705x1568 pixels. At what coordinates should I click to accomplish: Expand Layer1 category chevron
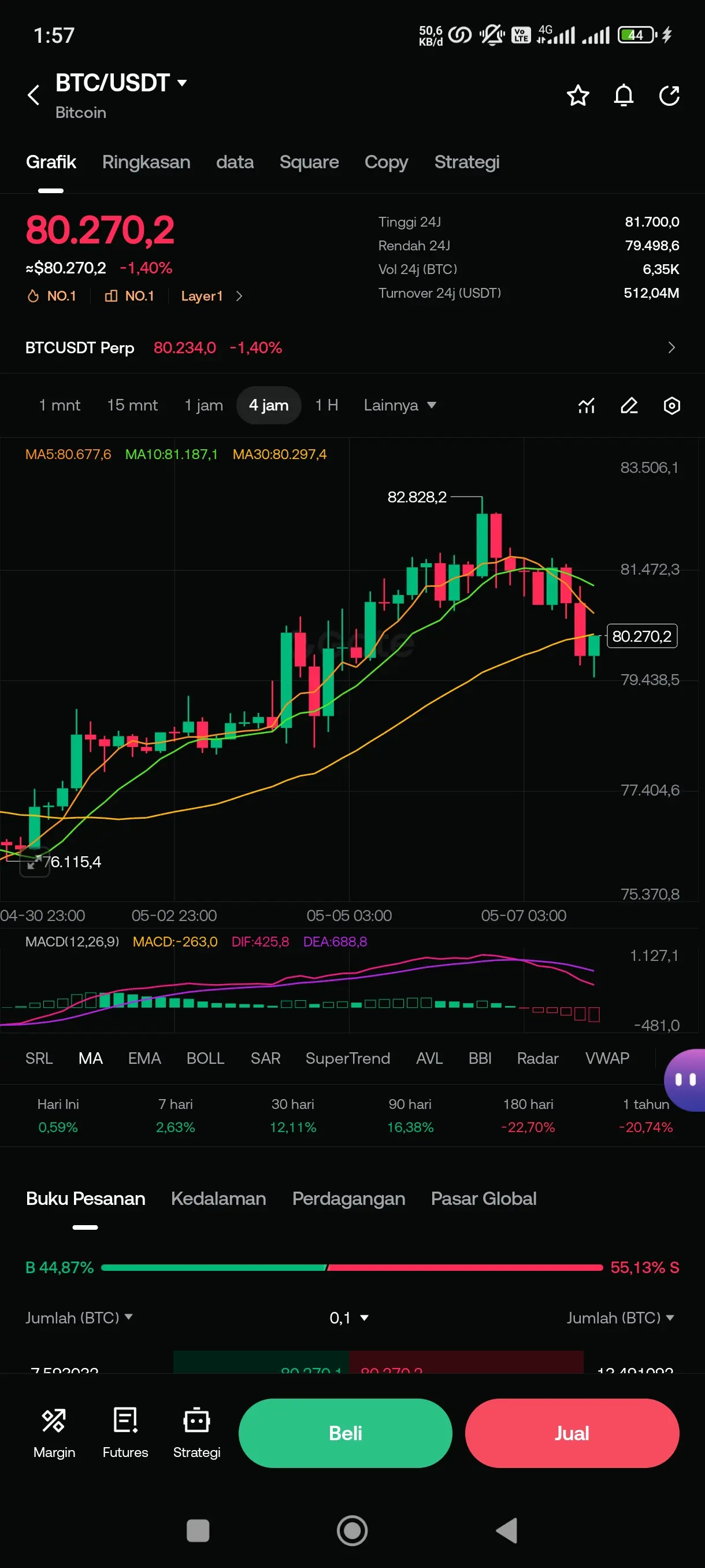tap(239, 296)
